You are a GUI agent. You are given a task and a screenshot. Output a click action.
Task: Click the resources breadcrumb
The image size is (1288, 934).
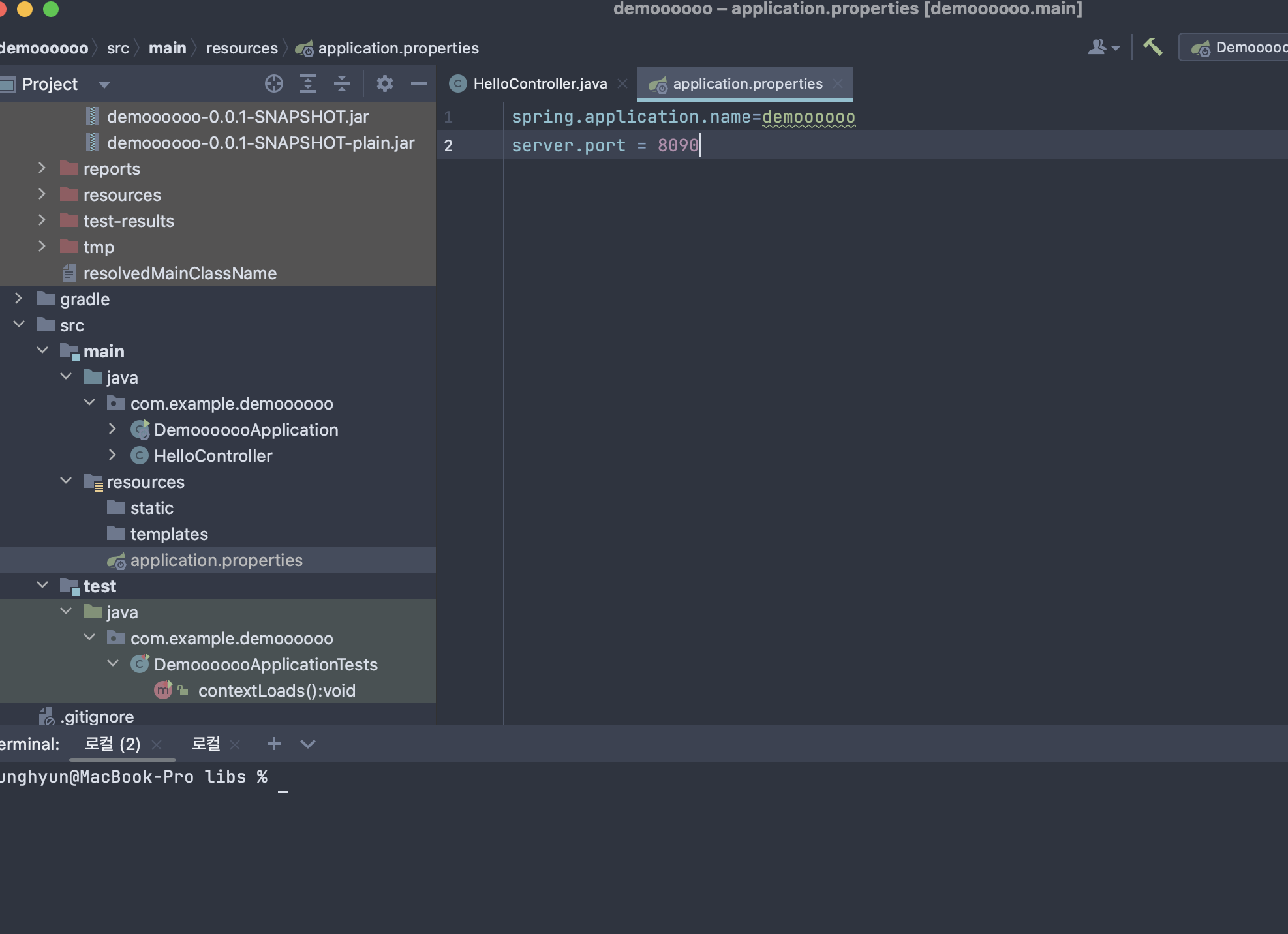241,48
